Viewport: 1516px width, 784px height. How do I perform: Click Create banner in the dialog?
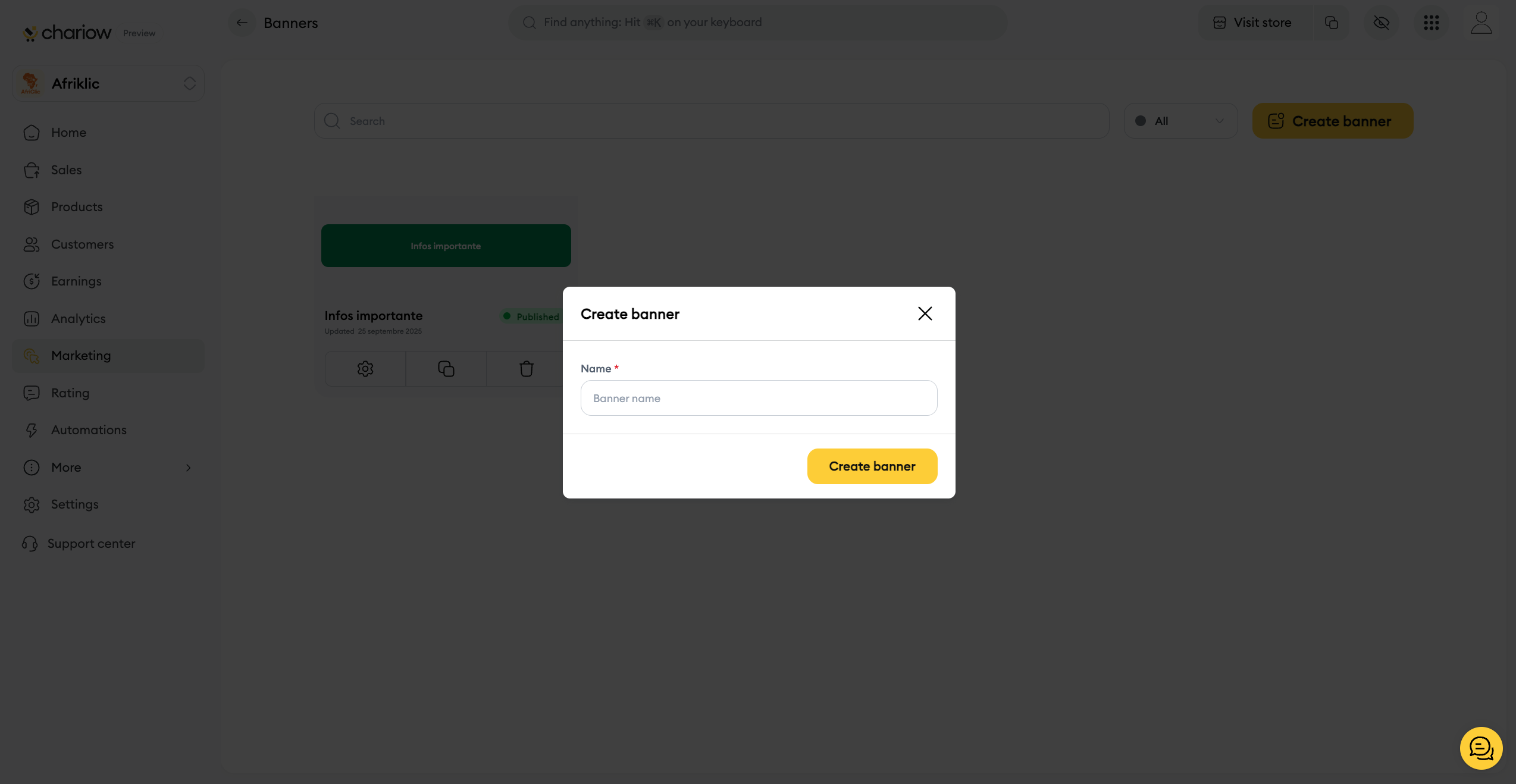[x=872, y=466]
